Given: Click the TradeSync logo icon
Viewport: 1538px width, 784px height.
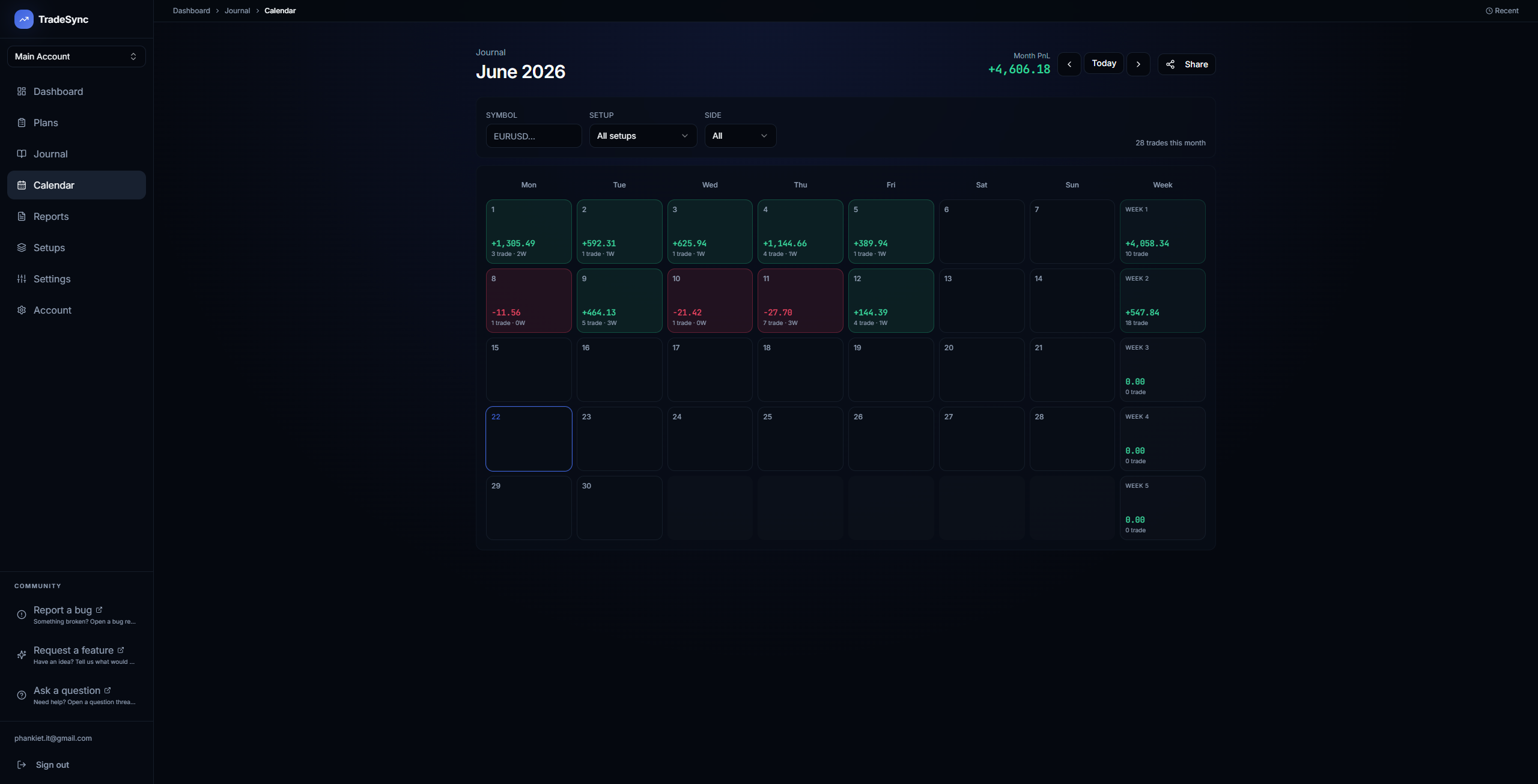Looking at the screenshot, I should pyautogui.click(x=23, y=19).
